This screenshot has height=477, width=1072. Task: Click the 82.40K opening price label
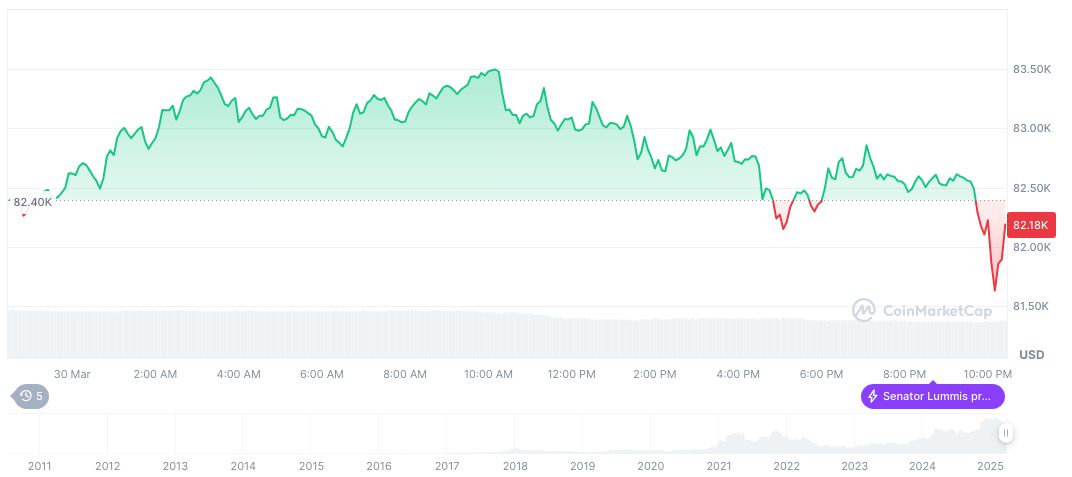33,202
